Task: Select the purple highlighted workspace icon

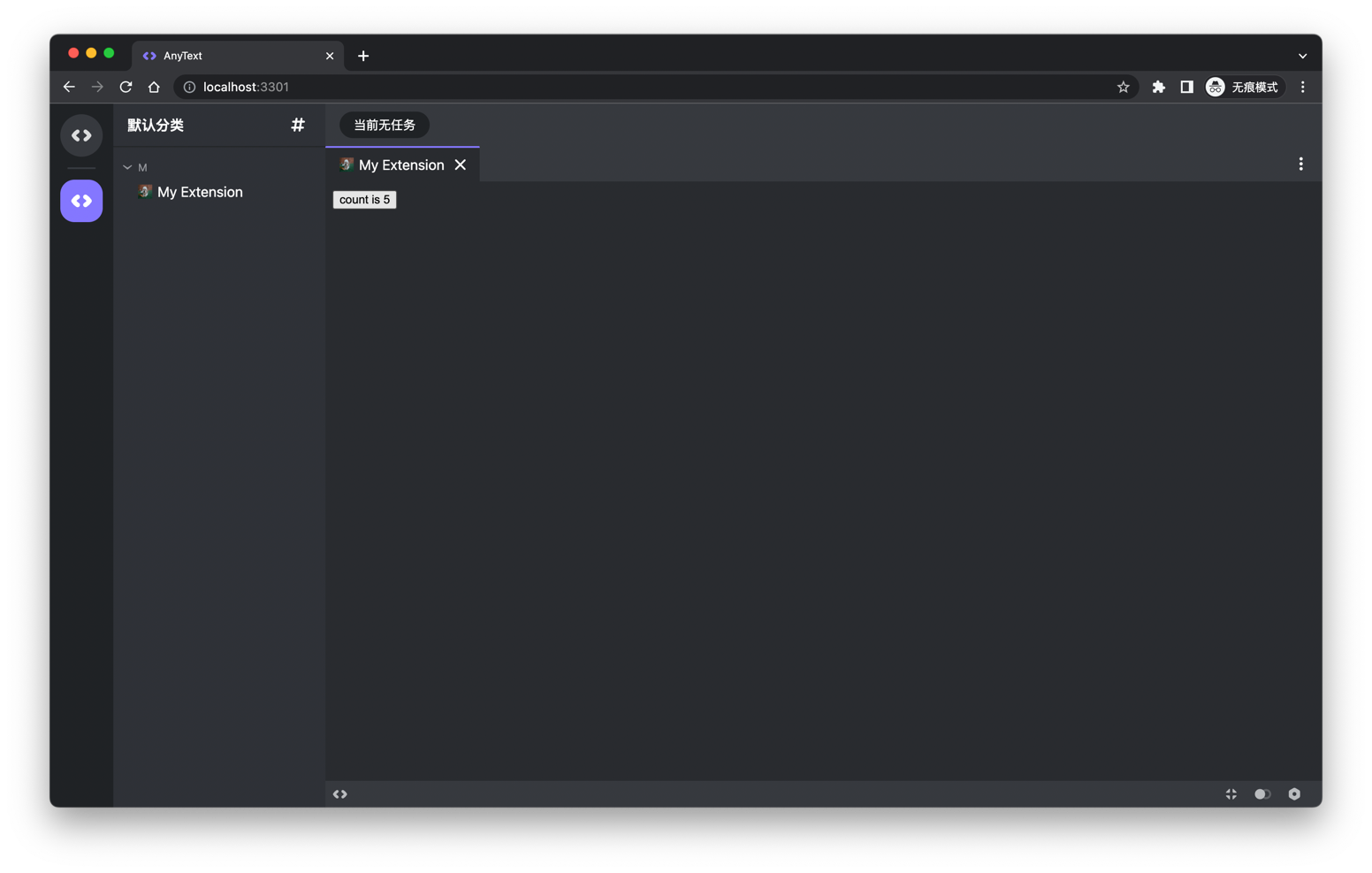Action: [81, 201]
